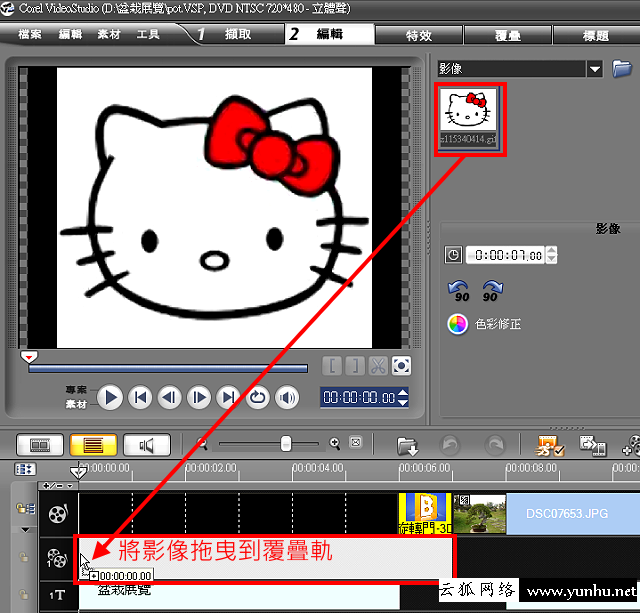Switch to Storyboard view

click(x=40, y=444)
